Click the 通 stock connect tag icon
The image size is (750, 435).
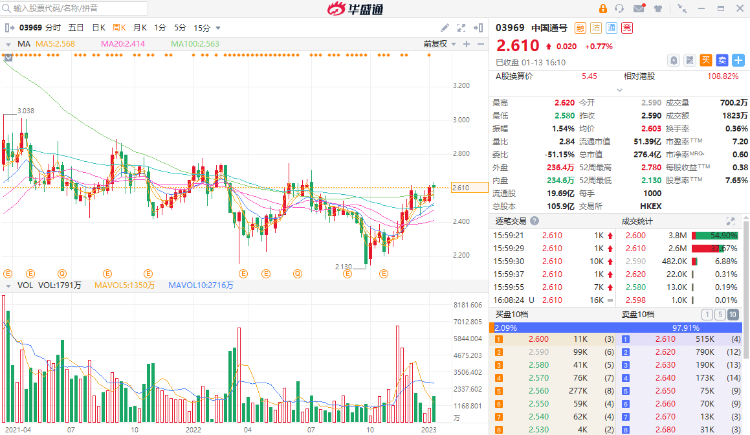[612, 28]
